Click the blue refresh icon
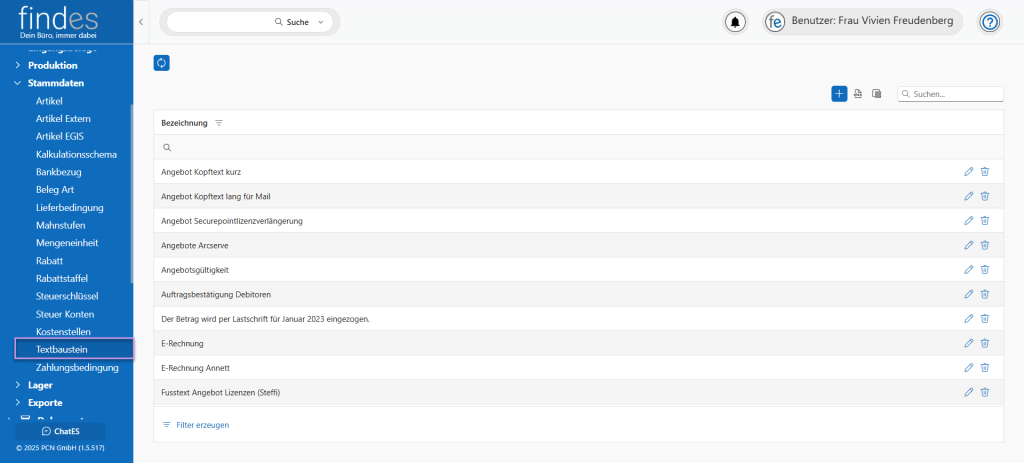The width and height of the screenshot is (1024, 463). point(162,63)
